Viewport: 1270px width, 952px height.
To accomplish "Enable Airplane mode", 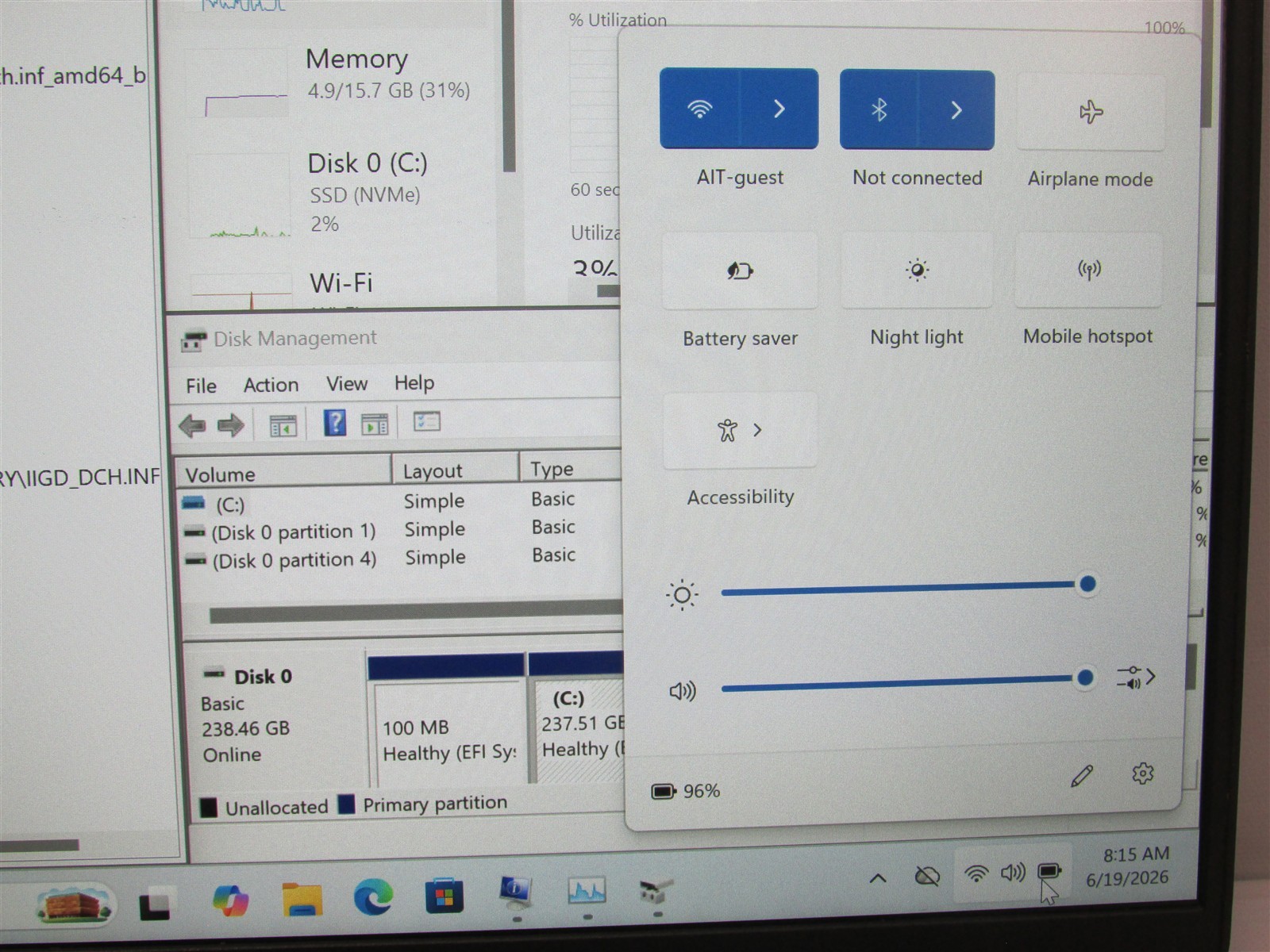I will [x=1091, y=112].
